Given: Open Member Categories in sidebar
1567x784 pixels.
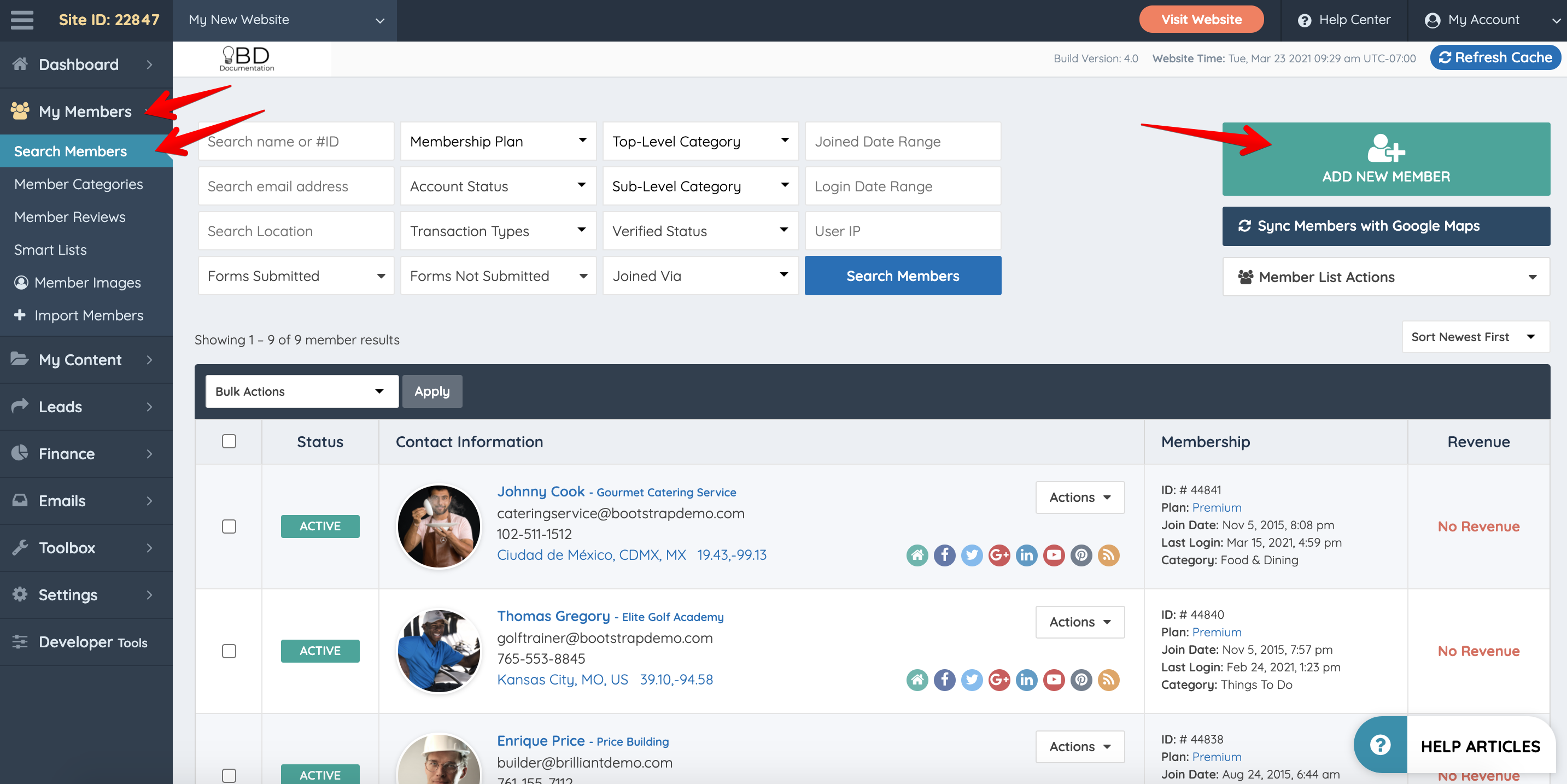Looking at the screenshot, I should pos(79,184).
